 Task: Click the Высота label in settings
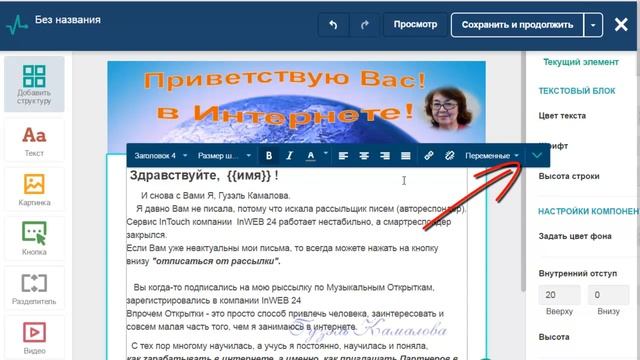click(554, 337)
